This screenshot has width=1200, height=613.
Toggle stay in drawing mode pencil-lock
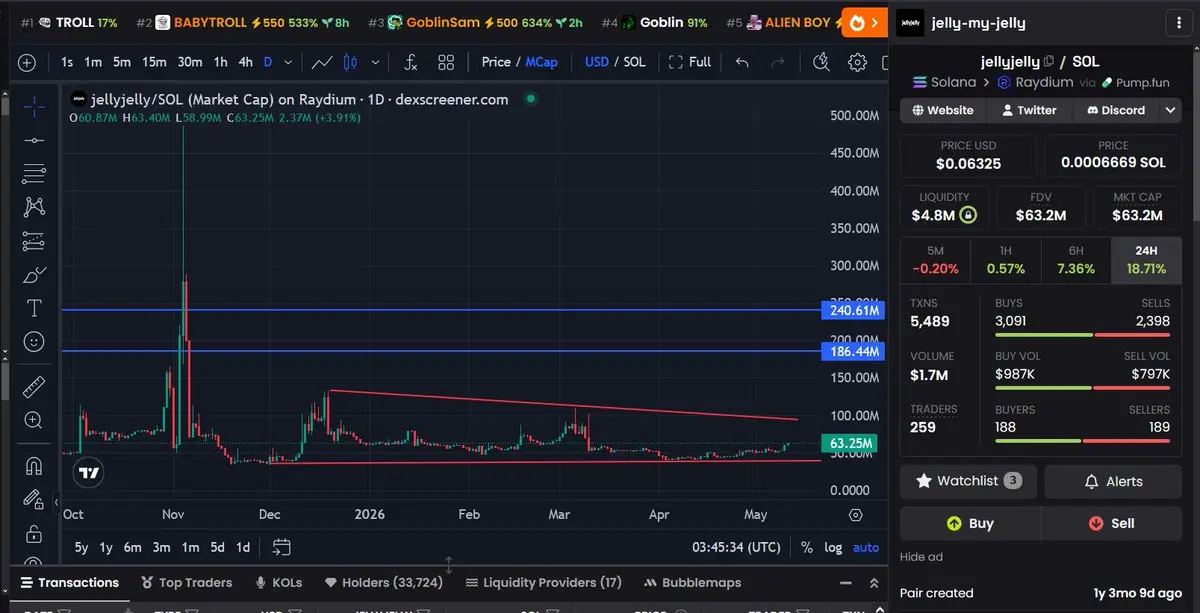click(x=34, y=499)
